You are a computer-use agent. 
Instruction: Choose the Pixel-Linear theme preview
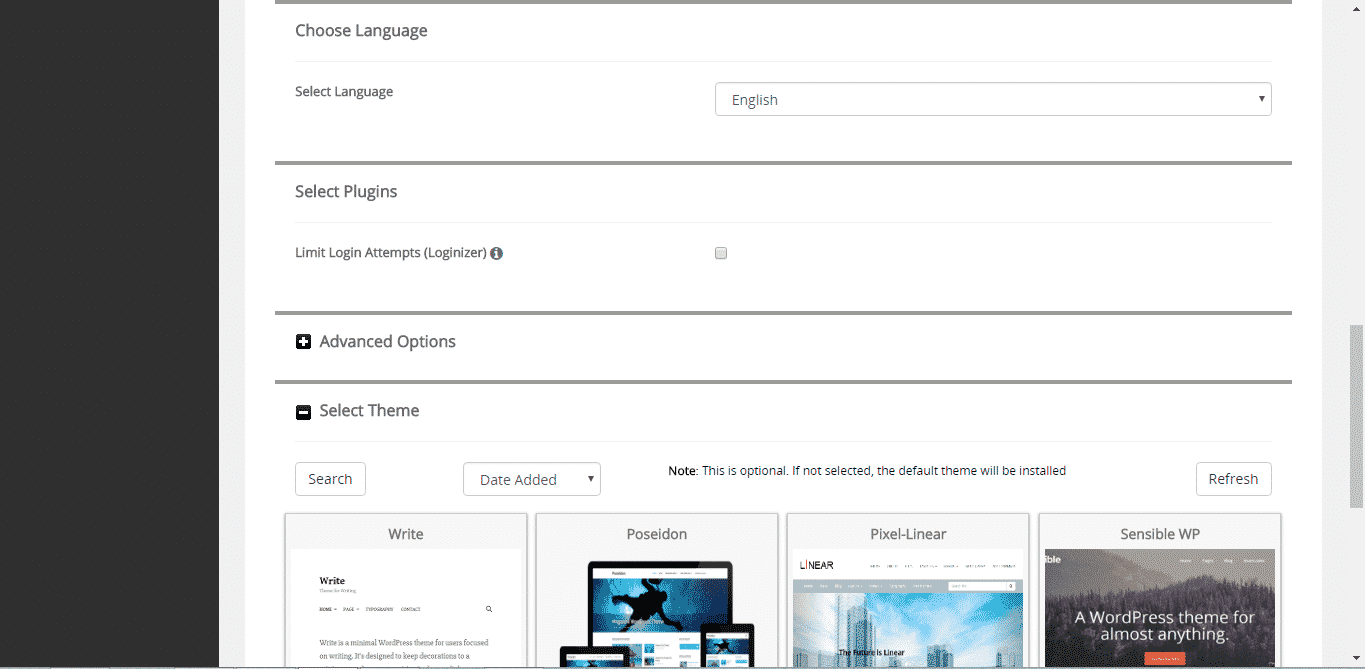[x=908, y=608]
